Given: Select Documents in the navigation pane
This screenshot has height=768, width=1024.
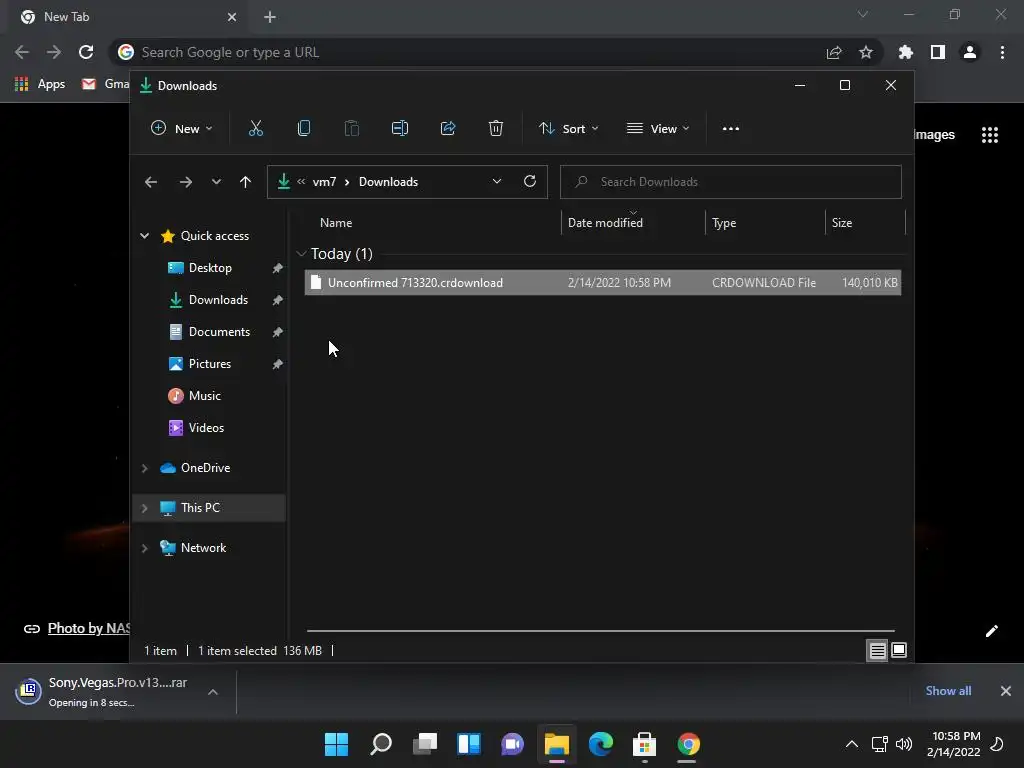Looking at the screenshot, I should 219,332.
